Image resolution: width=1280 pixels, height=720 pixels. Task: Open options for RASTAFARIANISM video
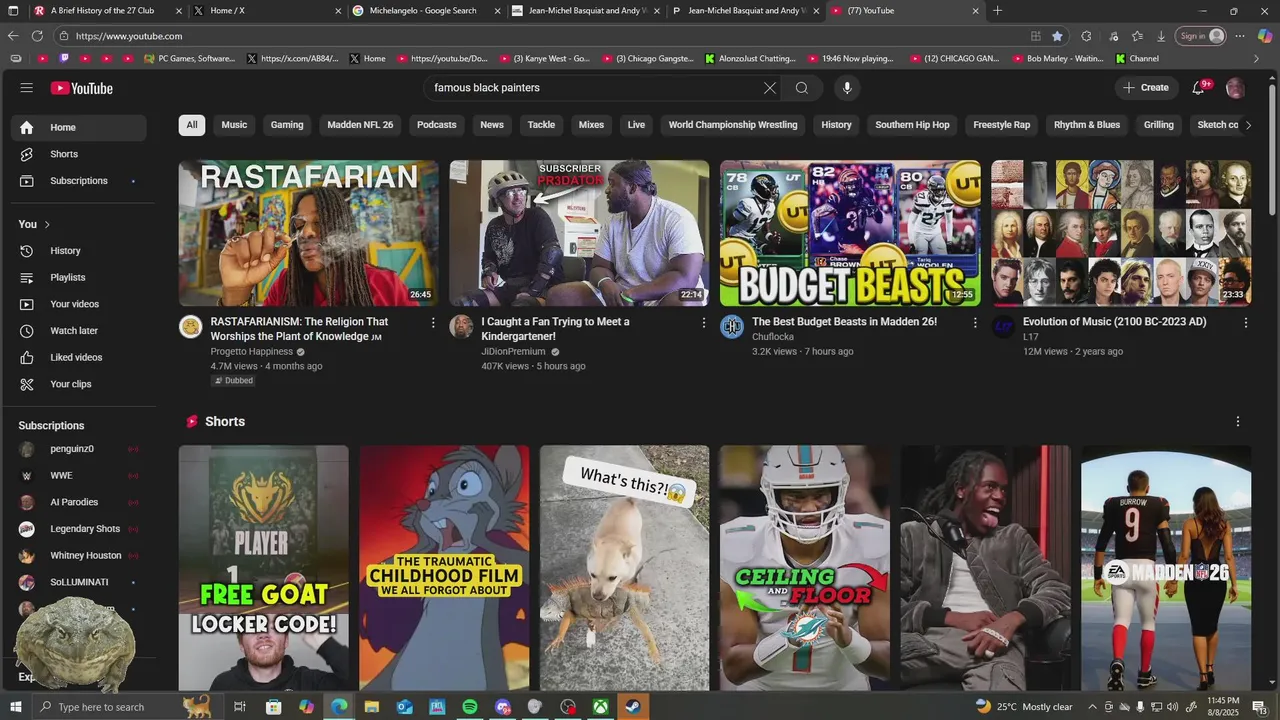point(433,323)
